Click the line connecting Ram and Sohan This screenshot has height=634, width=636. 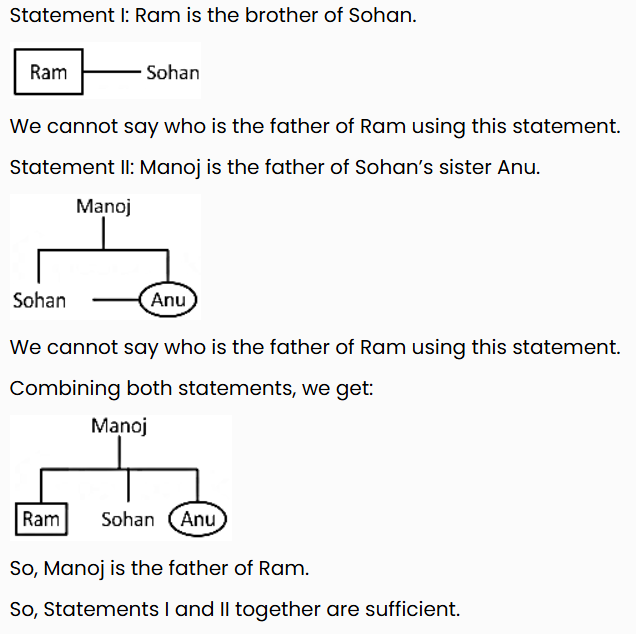pyautogui.click(x=112, y=72)
